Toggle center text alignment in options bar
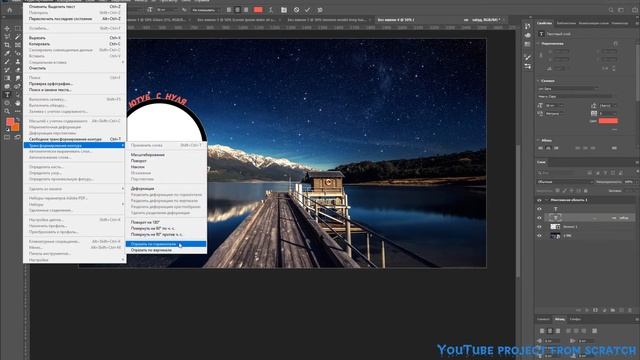Screen dimensions: 640x360 (x=237, y=10)
